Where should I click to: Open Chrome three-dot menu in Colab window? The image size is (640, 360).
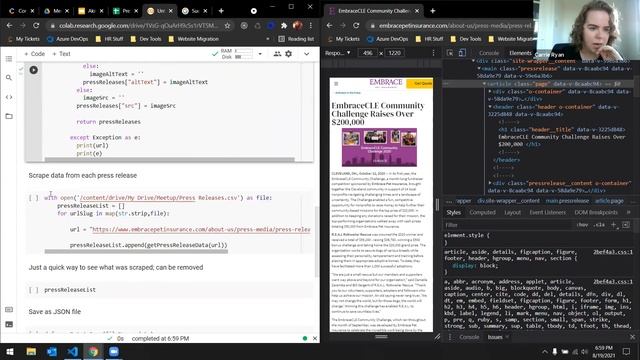tap(311, 25)
